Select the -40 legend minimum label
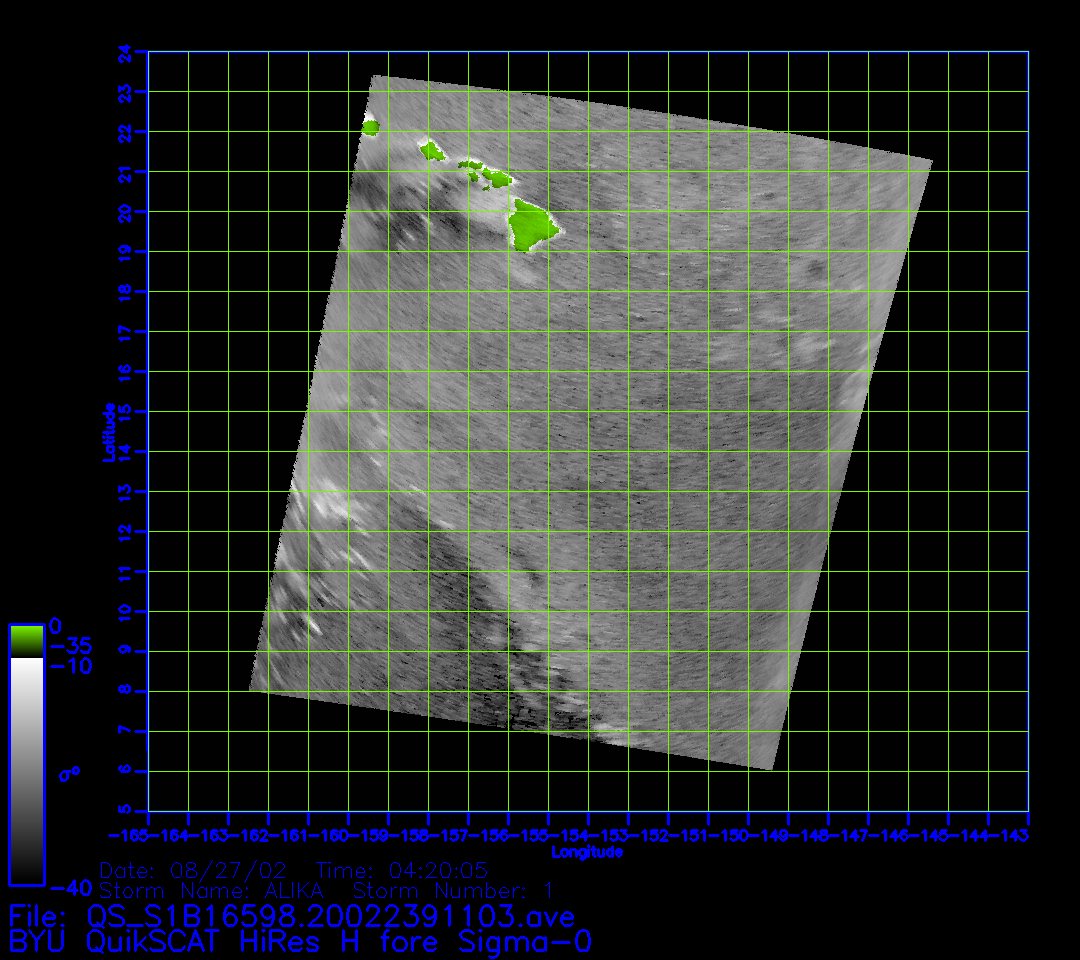 [71, 887]
